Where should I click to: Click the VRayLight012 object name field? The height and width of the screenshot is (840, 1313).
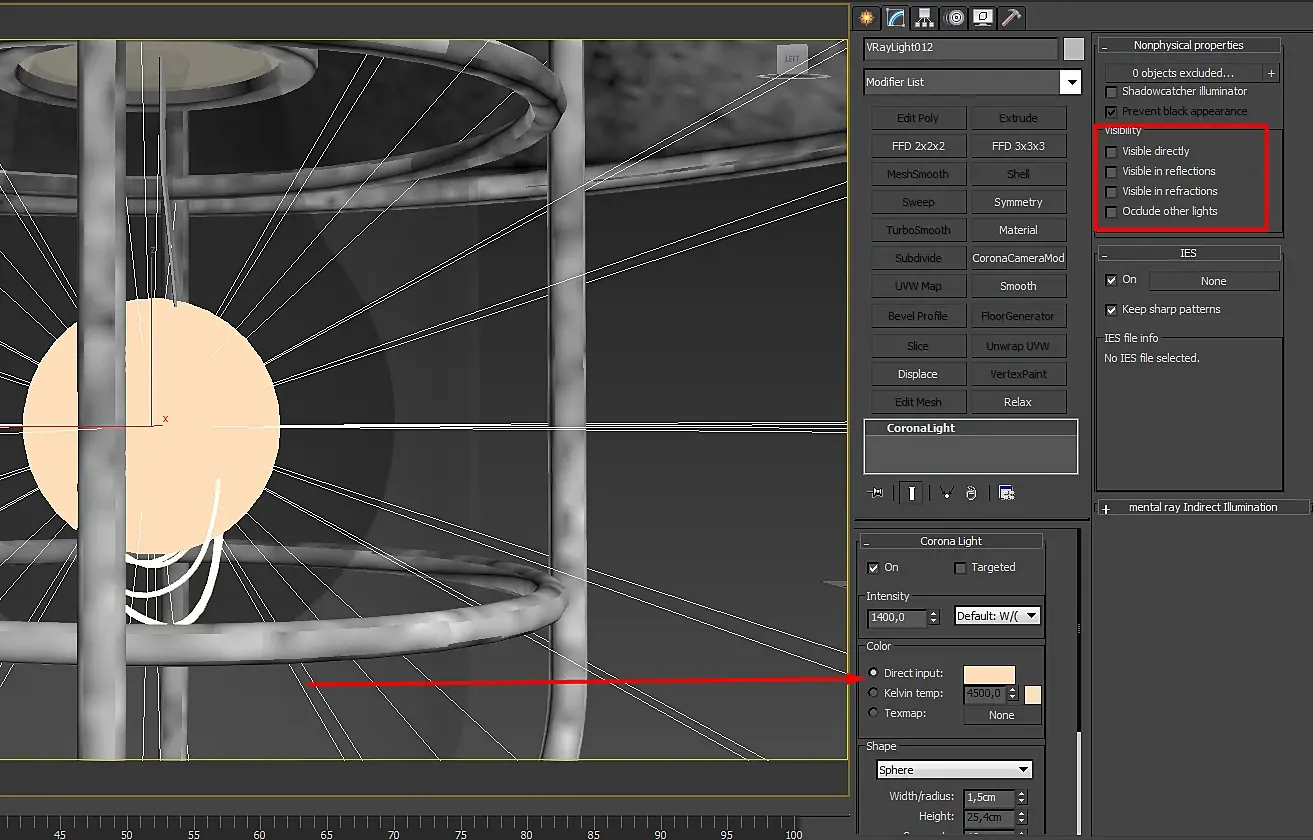tap(960, 48)
